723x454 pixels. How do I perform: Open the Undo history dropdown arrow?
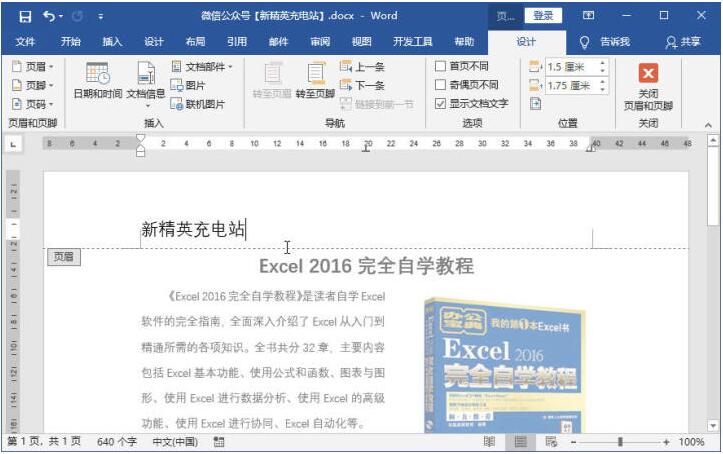(61, 17)
